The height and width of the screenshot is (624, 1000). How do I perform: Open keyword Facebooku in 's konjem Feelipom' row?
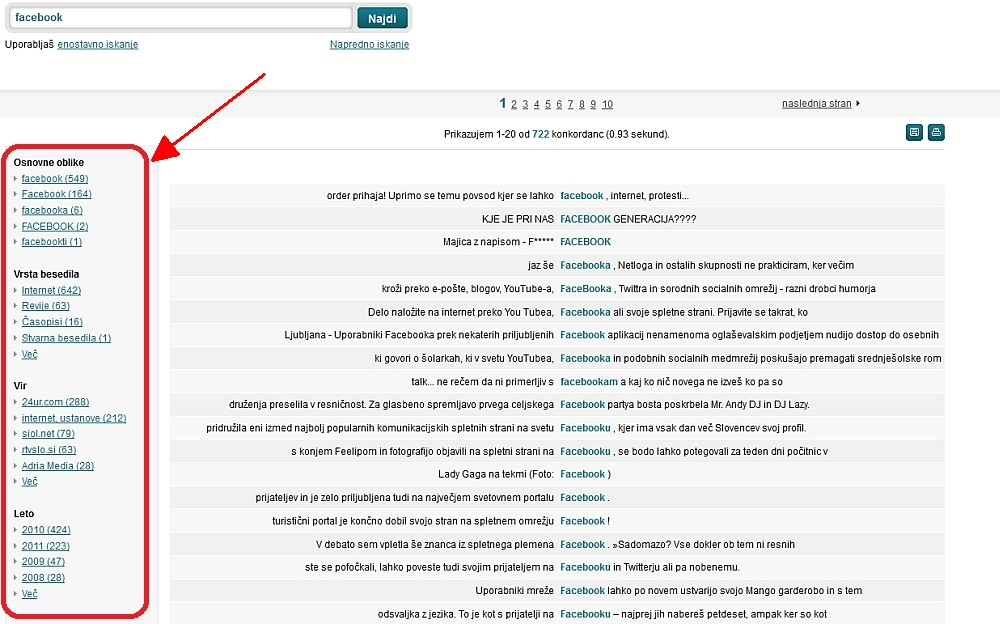[x=585, y=452]
